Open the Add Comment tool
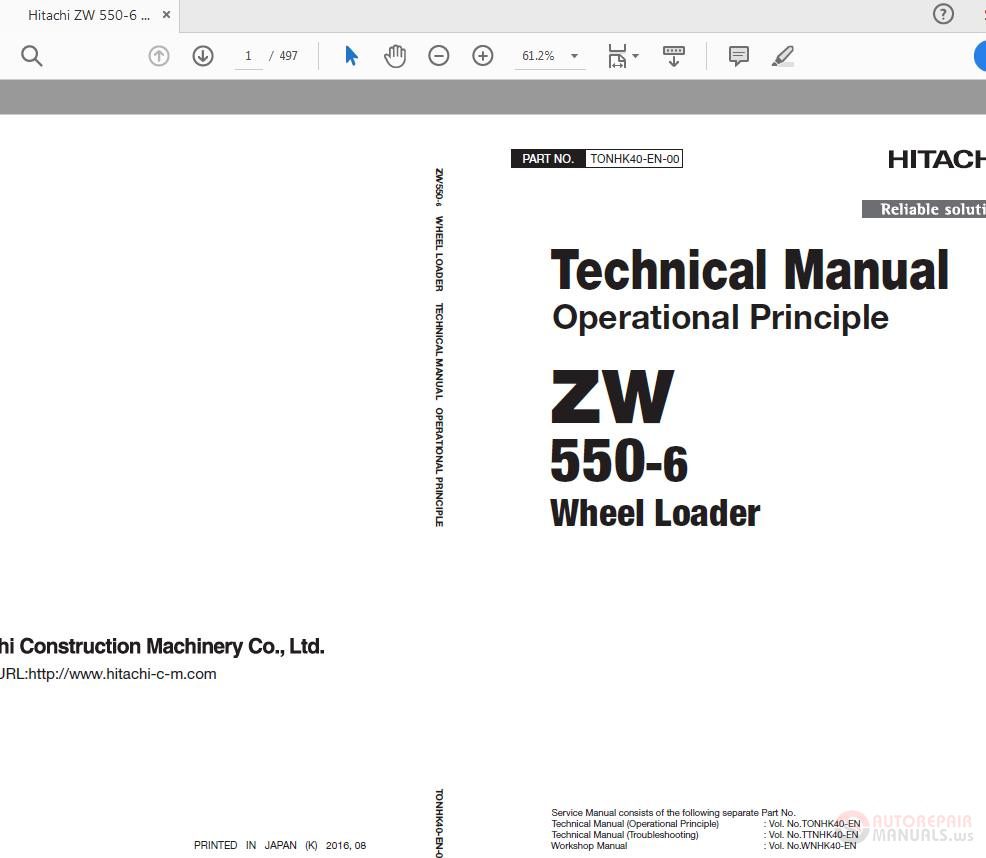 [x=739, y=55]
